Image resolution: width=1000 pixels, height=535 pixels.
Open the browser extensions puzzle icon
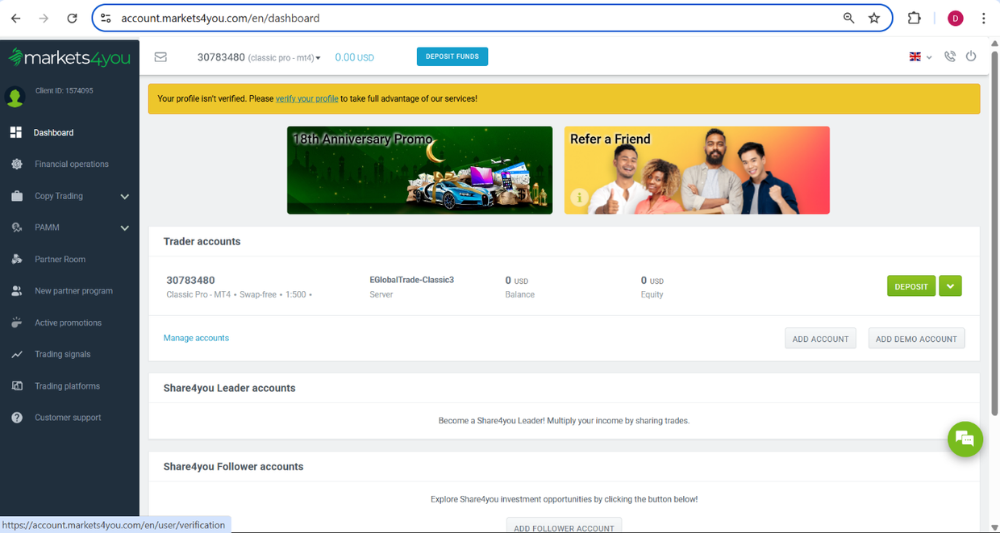tap(913, 18)
